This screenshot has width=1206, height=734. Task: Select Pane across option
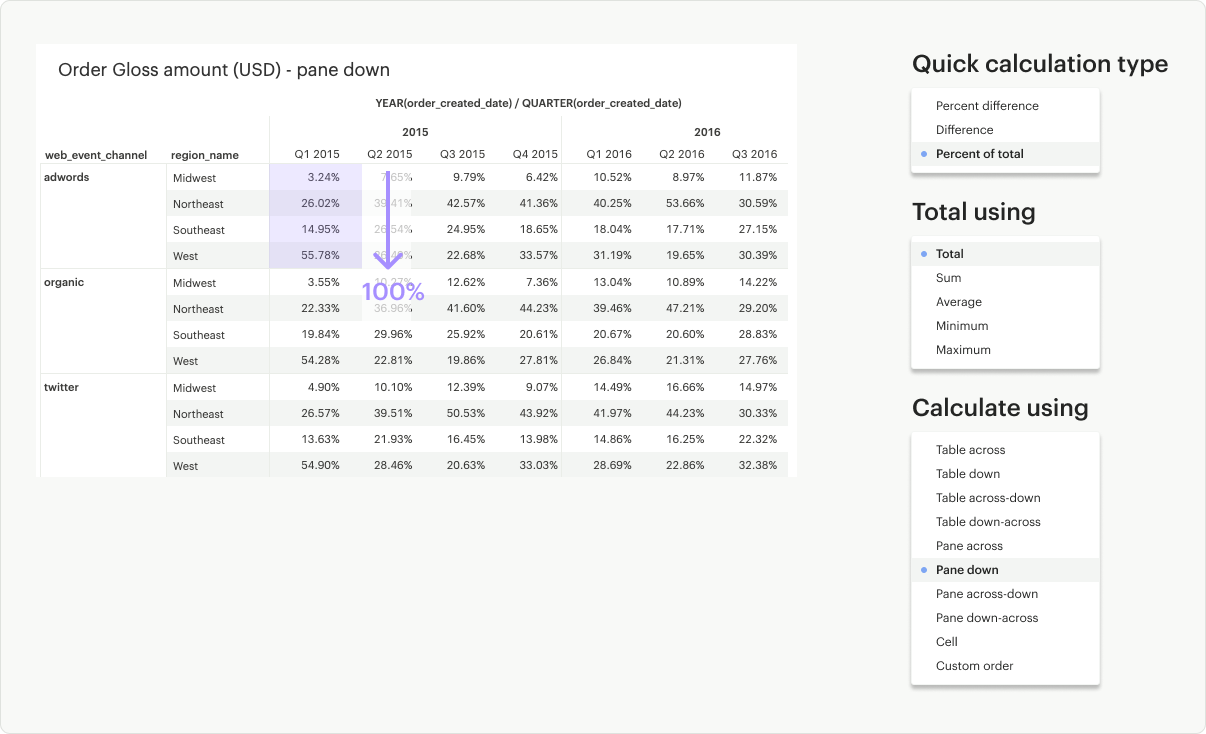[968, 546]
